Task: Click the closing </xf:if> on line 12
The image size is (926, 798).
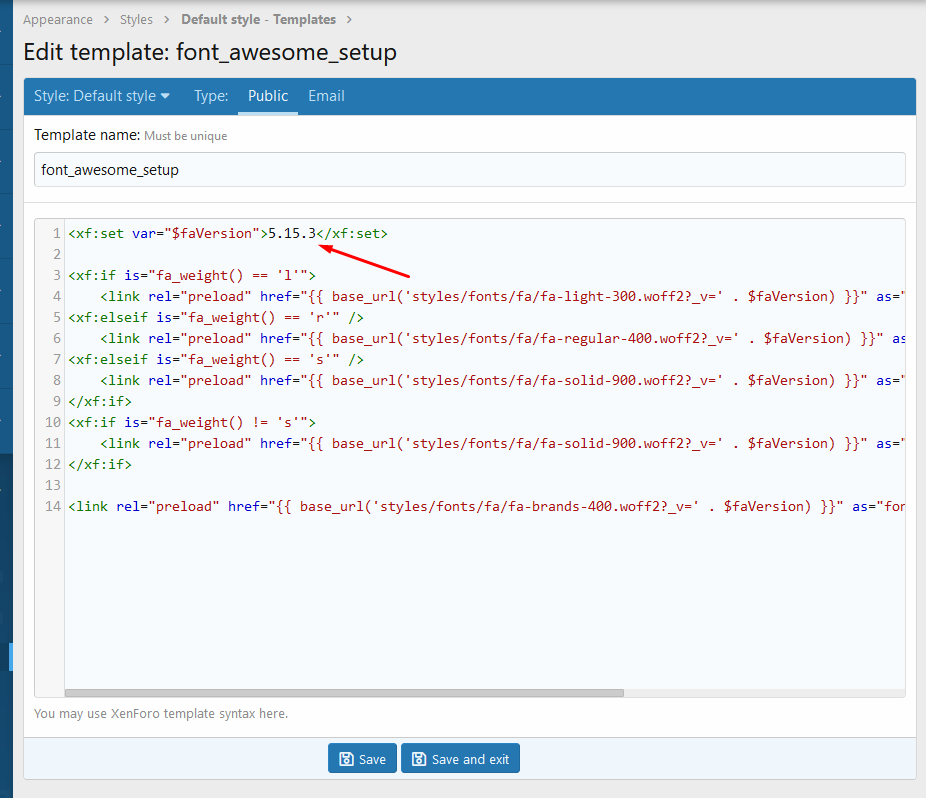Action: pos(100,464)
